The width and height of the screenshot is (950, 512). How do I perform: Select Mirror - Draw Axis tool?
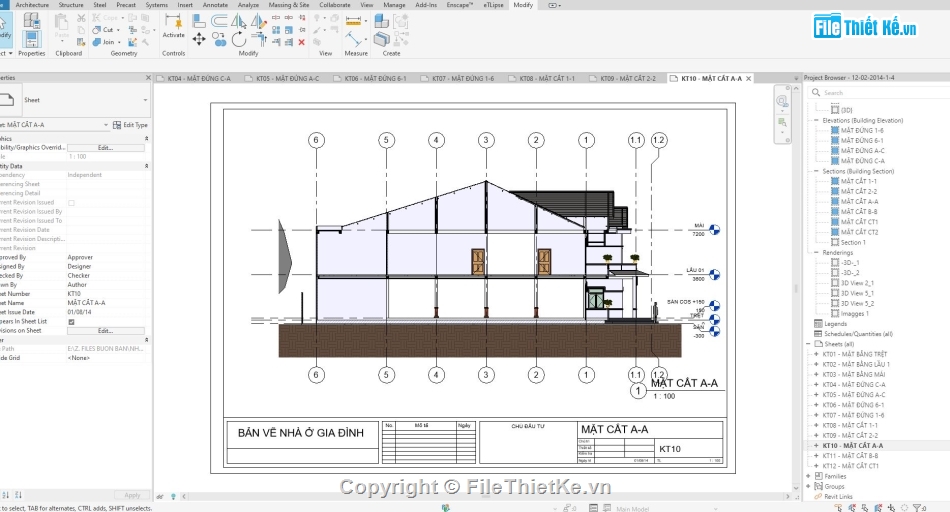point(259,21)
